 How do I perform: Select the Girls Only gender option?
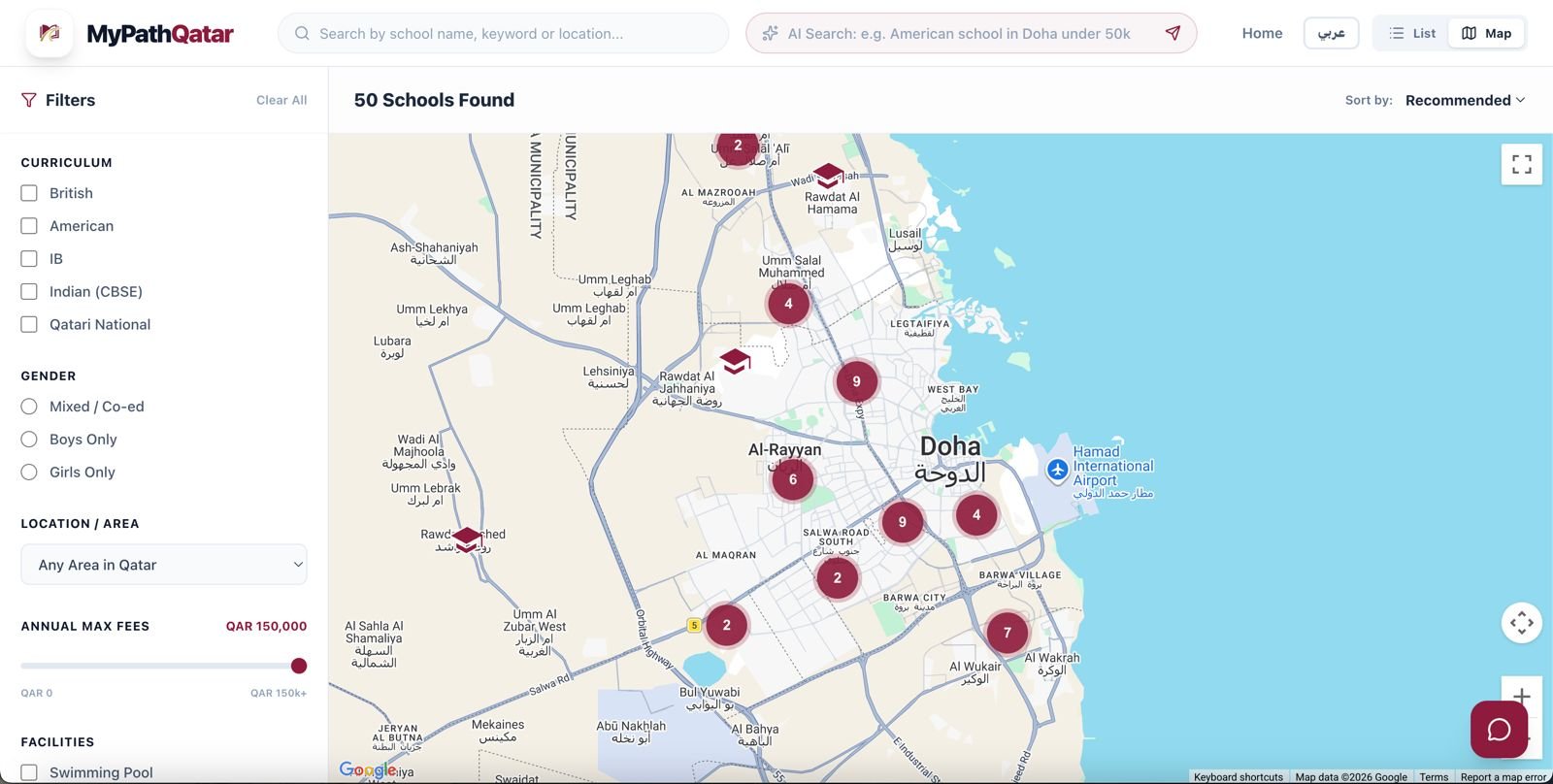pos(29,472)
